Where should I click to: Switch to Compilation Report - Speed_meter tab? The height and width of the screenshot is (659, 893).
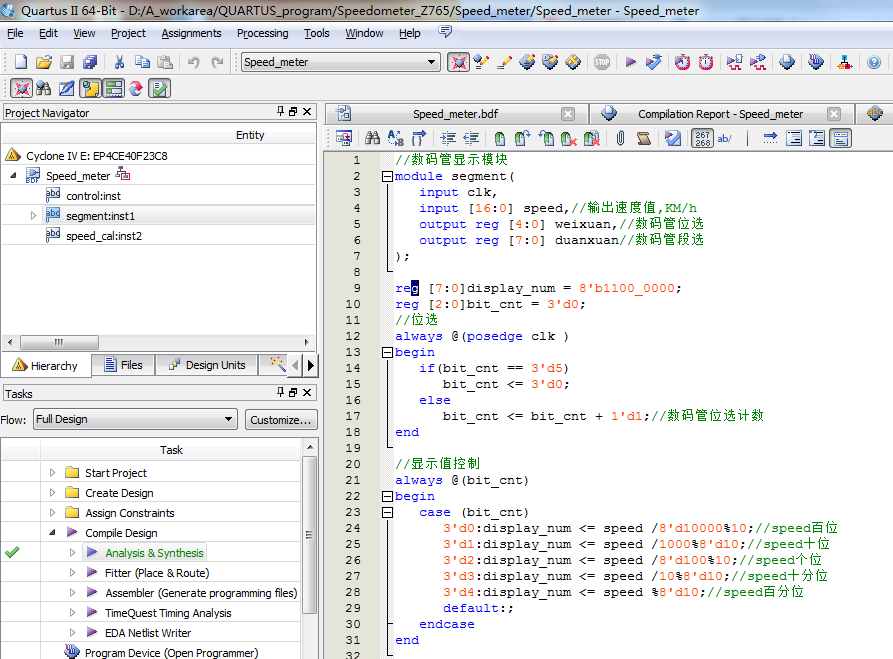(720, 114)
